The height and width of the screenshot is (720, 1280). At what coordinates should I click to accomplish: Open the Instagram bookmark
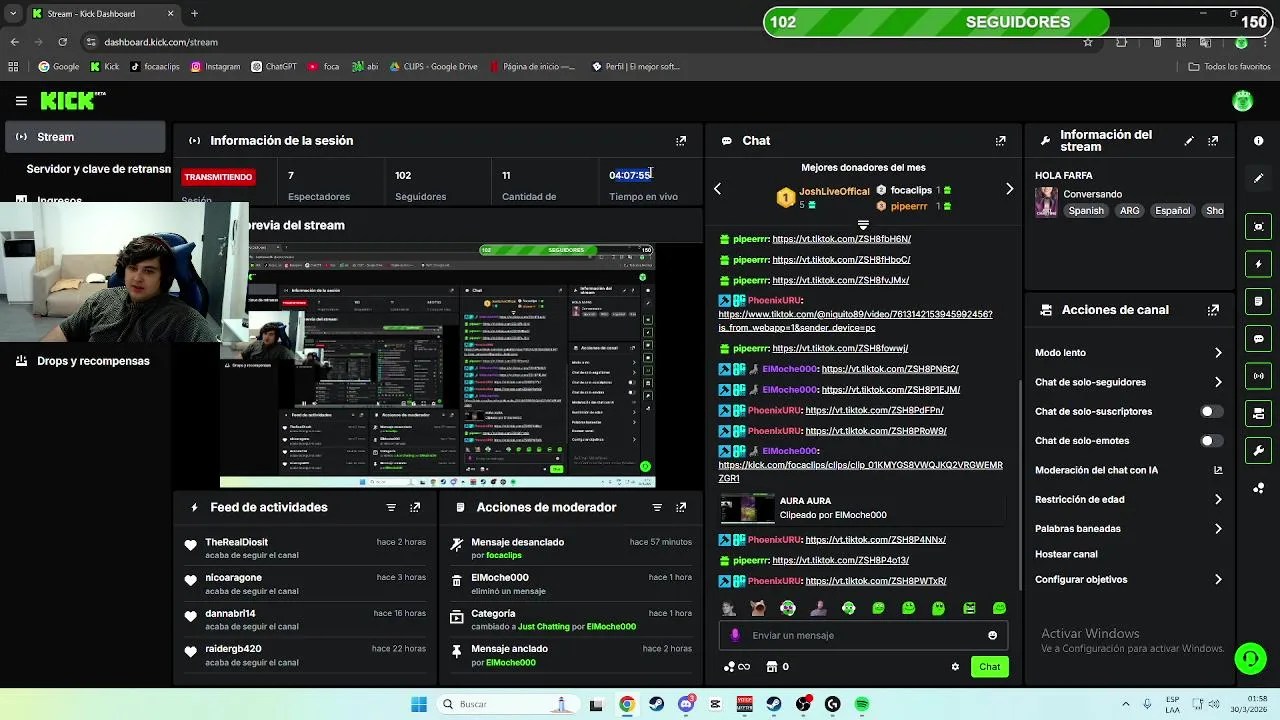point(215,67)
